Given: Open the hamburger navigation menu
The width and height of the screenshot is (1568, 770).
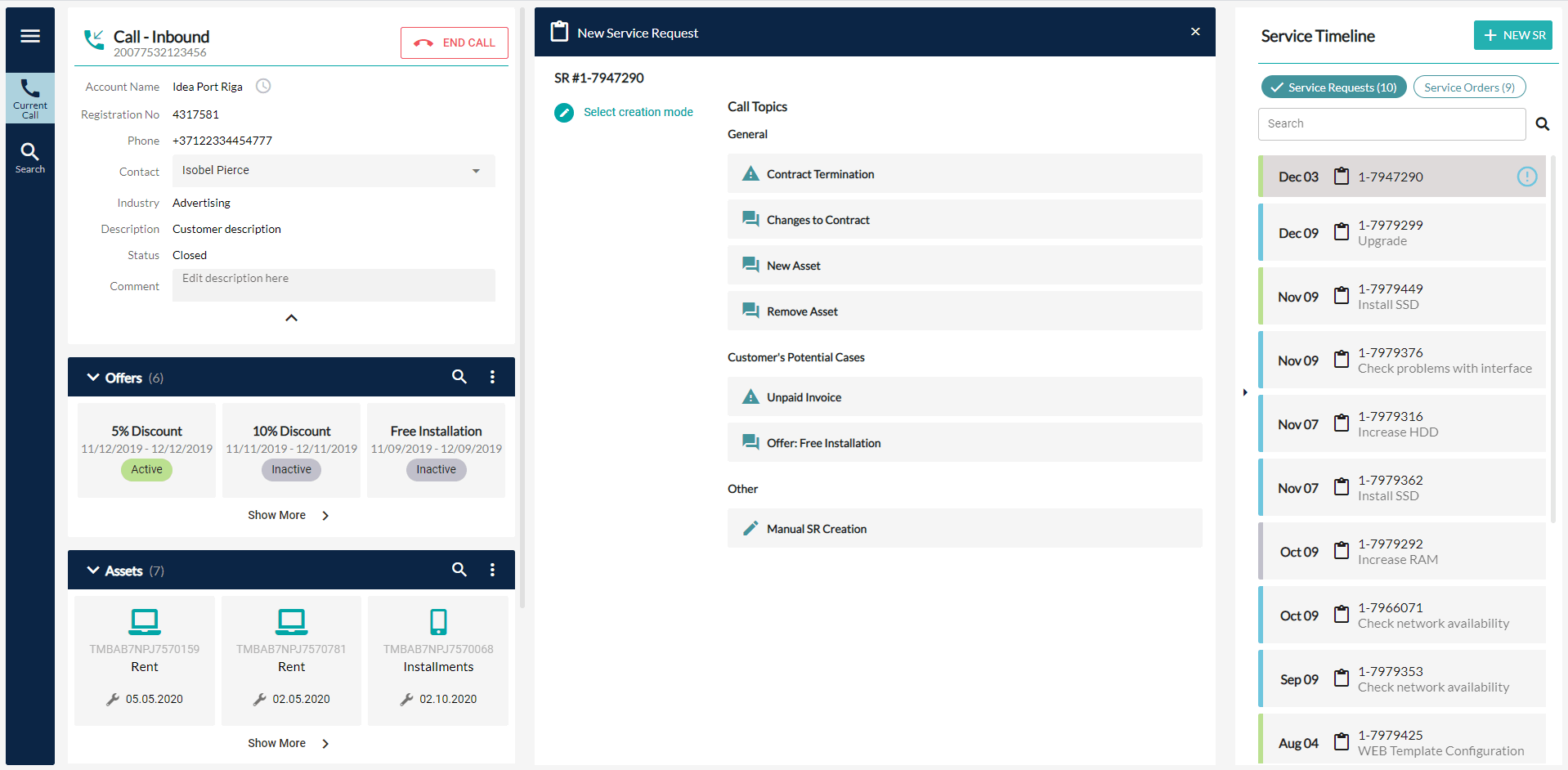Looking at the screenshot, I should pyautogui.click(x=29, y=36).
